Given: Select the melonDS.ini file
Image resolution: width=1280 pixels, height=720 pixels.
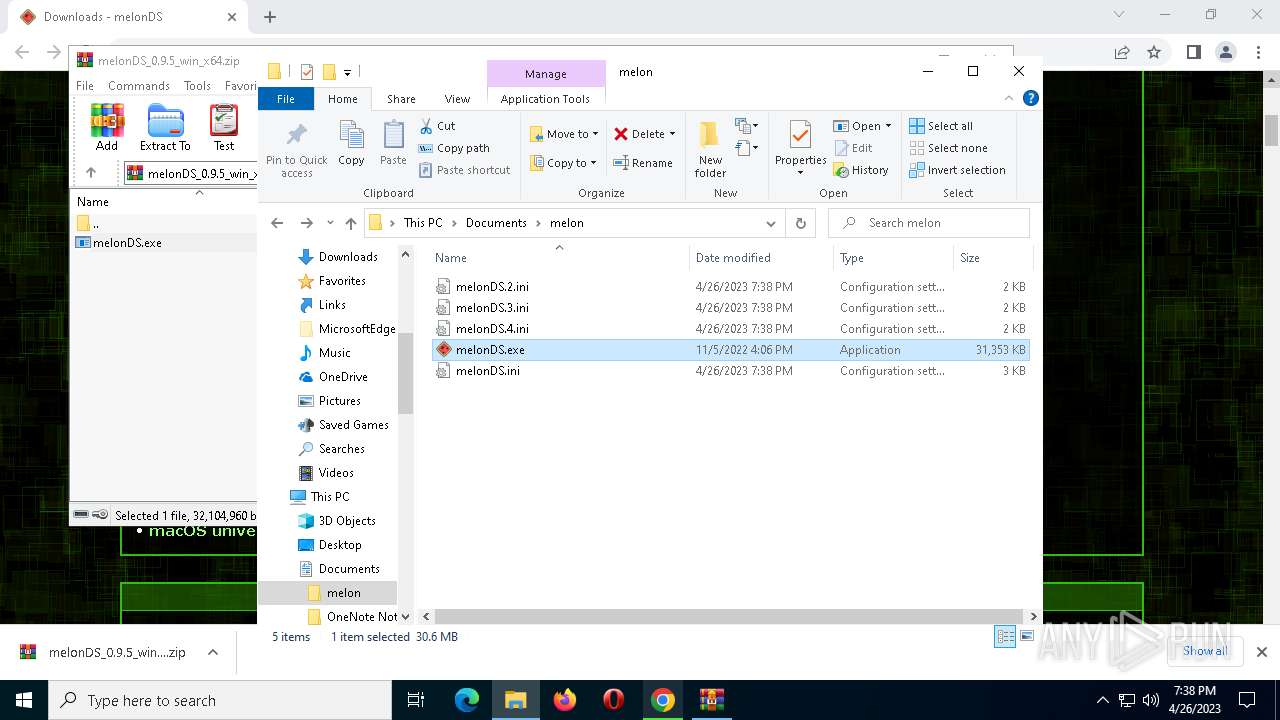Looking at the screenshot, I should point(731,371).
